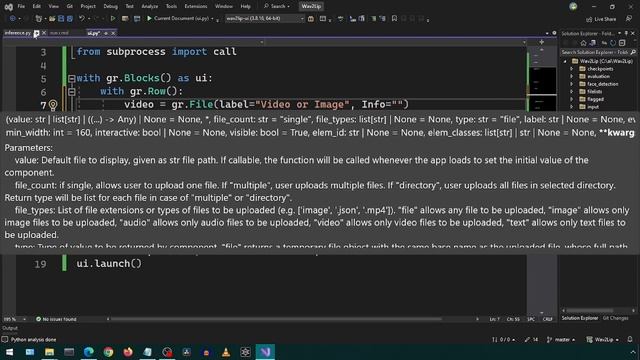640x360 pixels.
Task: Click the New Item toolbar icon
Action: pyautogui.click(x=38, y=18)
